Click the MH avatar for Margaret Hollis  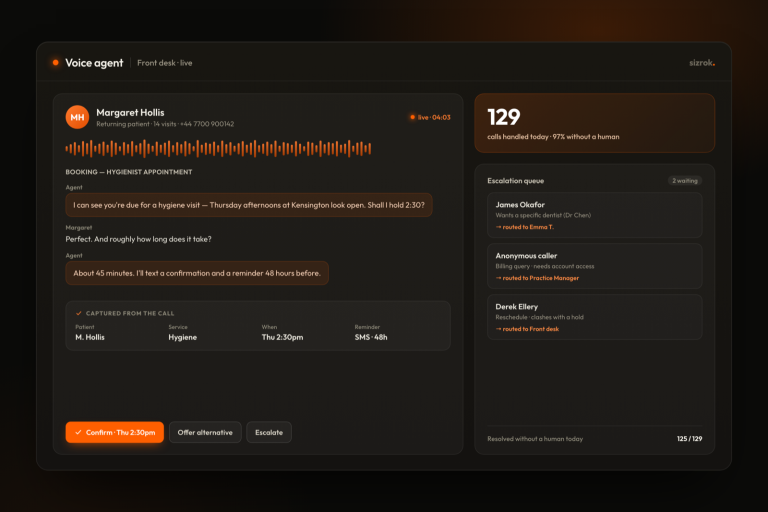(x=77, y=117)
